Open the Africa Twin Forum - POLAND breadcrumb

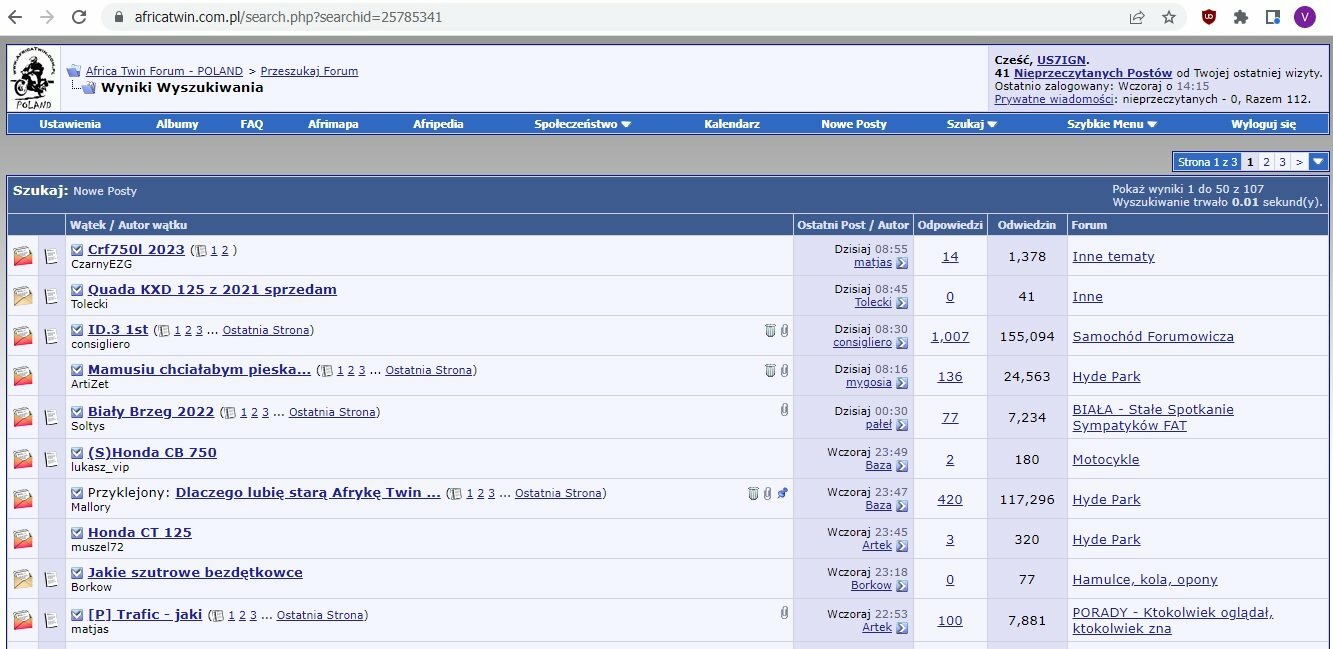pyautogui.click(x=164, y=71)
